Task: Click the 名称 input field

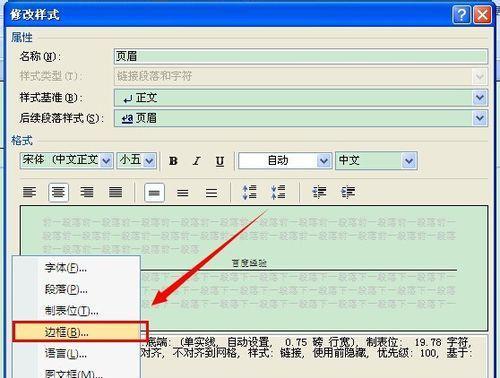Action: pos(301,56)
